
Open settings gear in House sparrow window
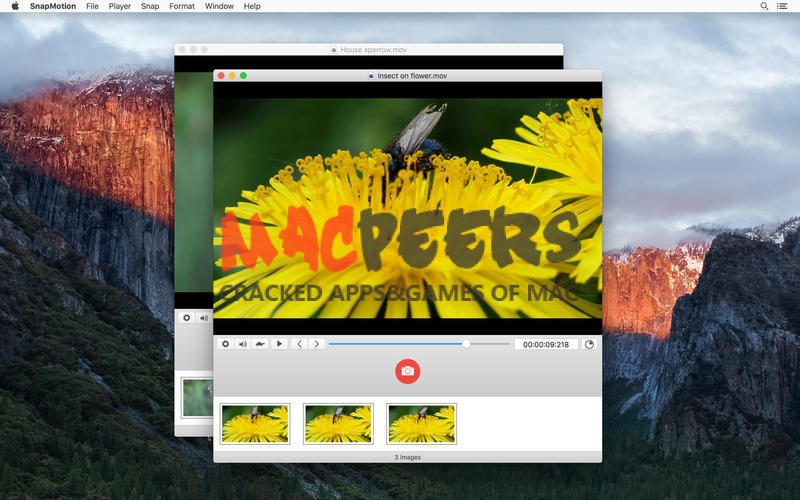(x=187, y=318)
